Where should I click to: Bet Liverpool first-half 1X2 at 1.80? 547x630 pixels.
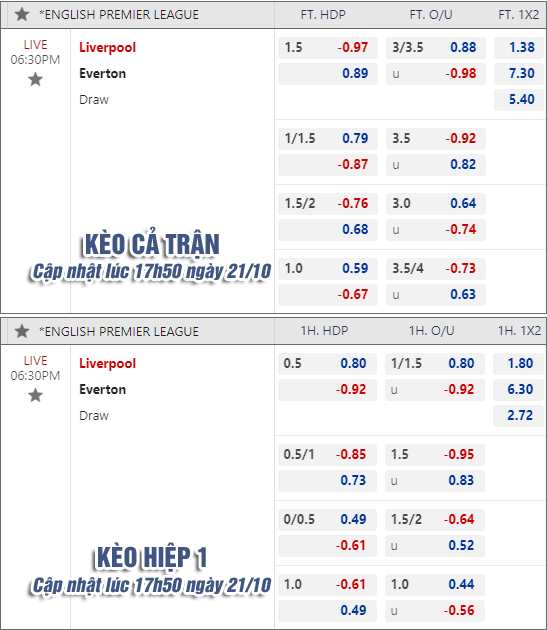pyautogui.click(x=518, y=364)
